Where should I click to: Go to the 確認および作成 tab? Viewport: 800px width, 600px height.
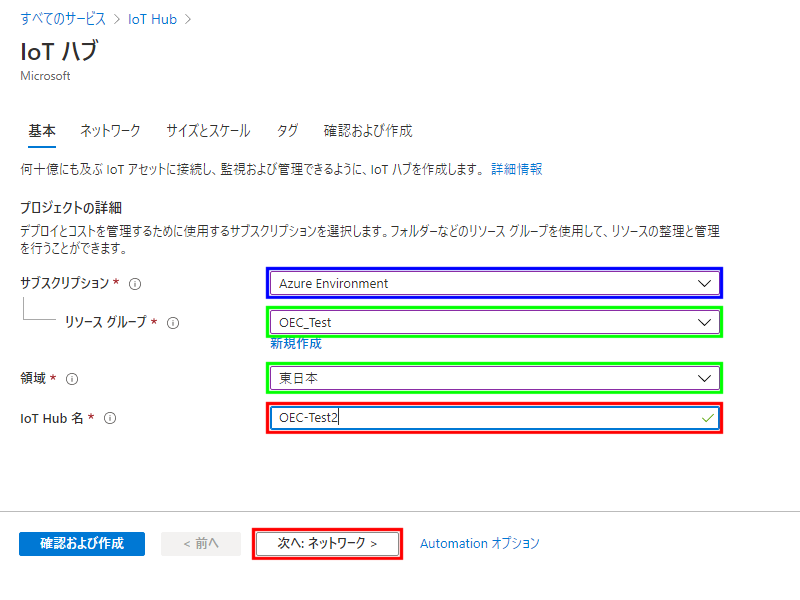pyautogui.click(x=368, y=131)
